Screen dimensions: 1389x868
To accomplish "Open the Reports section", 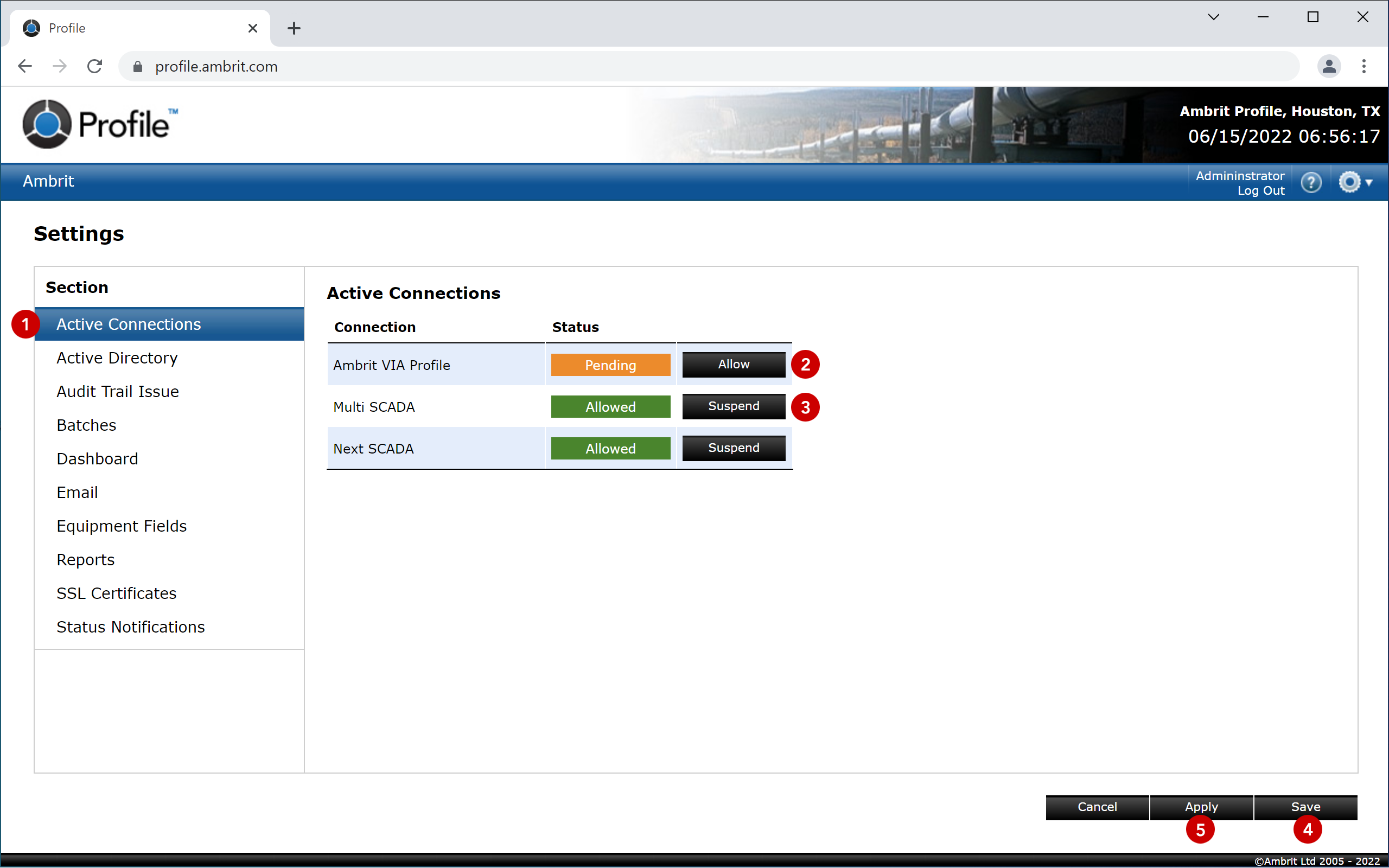I will point(169,560).
